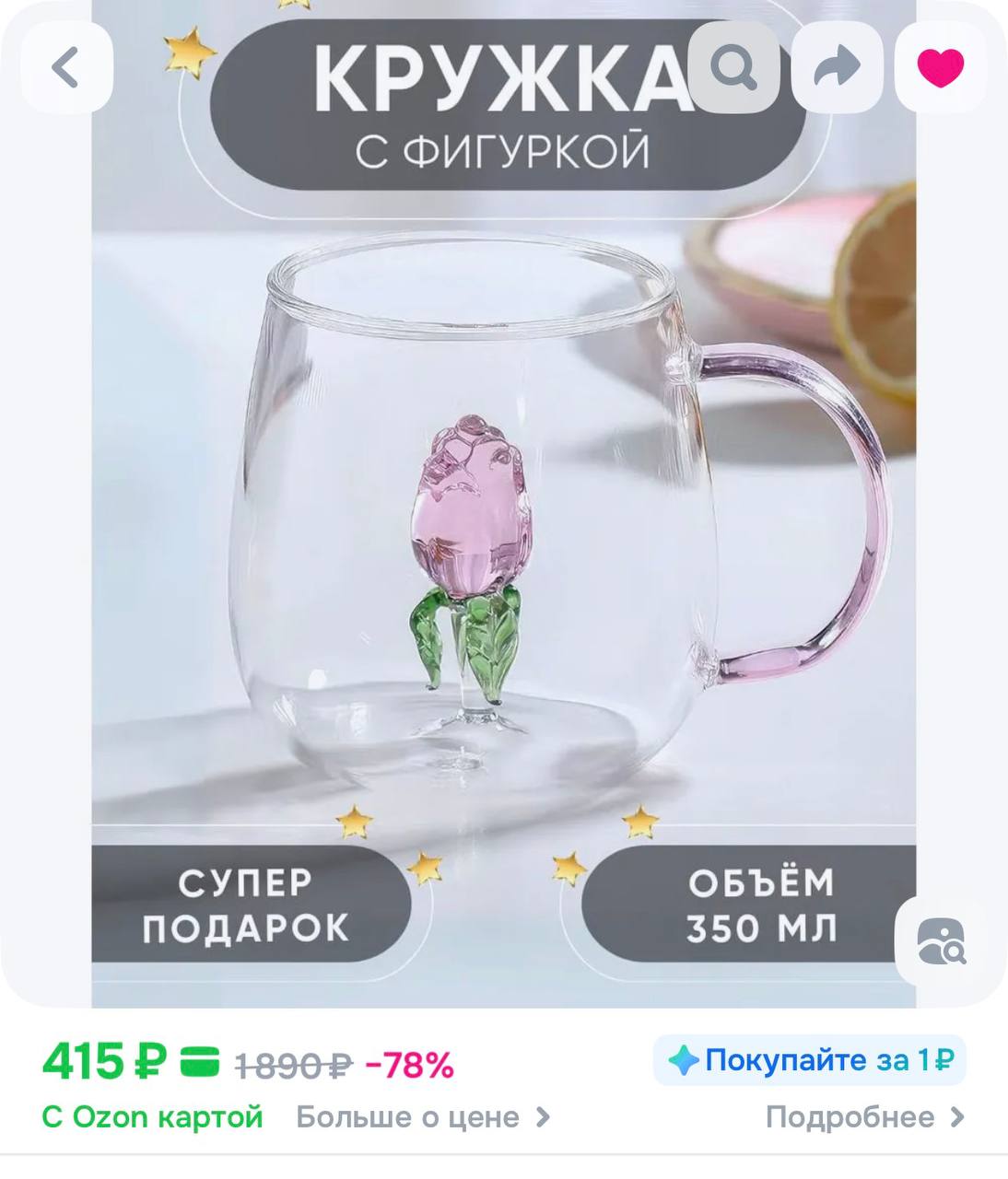Screen dimensions: 1008x1179
Task: Expand the chevron next to Больше о цене
Action: click(x=543, y=1117)
